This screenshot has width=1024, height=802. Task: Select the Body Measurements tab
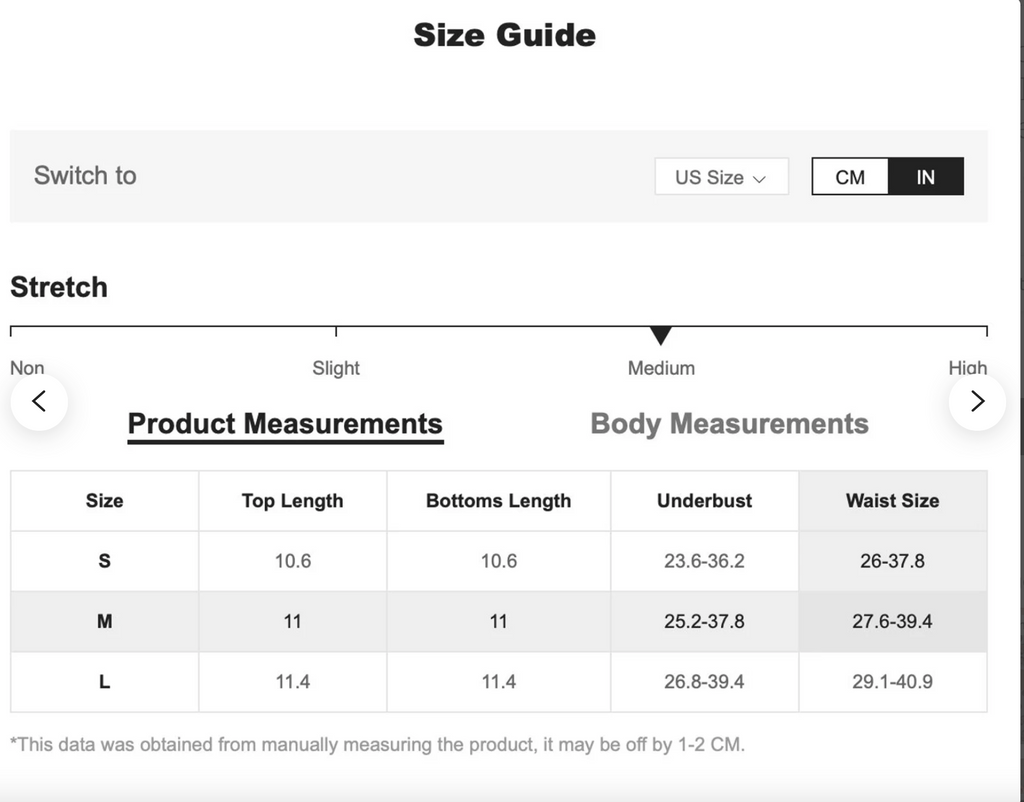(x=729, y=424)
